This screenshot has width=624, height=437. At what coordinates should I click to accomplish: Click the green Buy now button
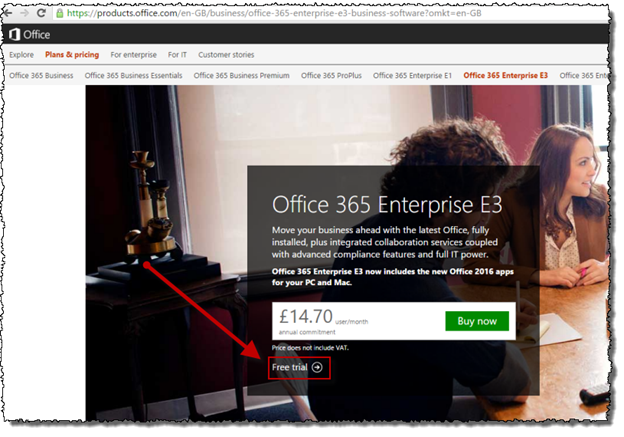(477, 321)
